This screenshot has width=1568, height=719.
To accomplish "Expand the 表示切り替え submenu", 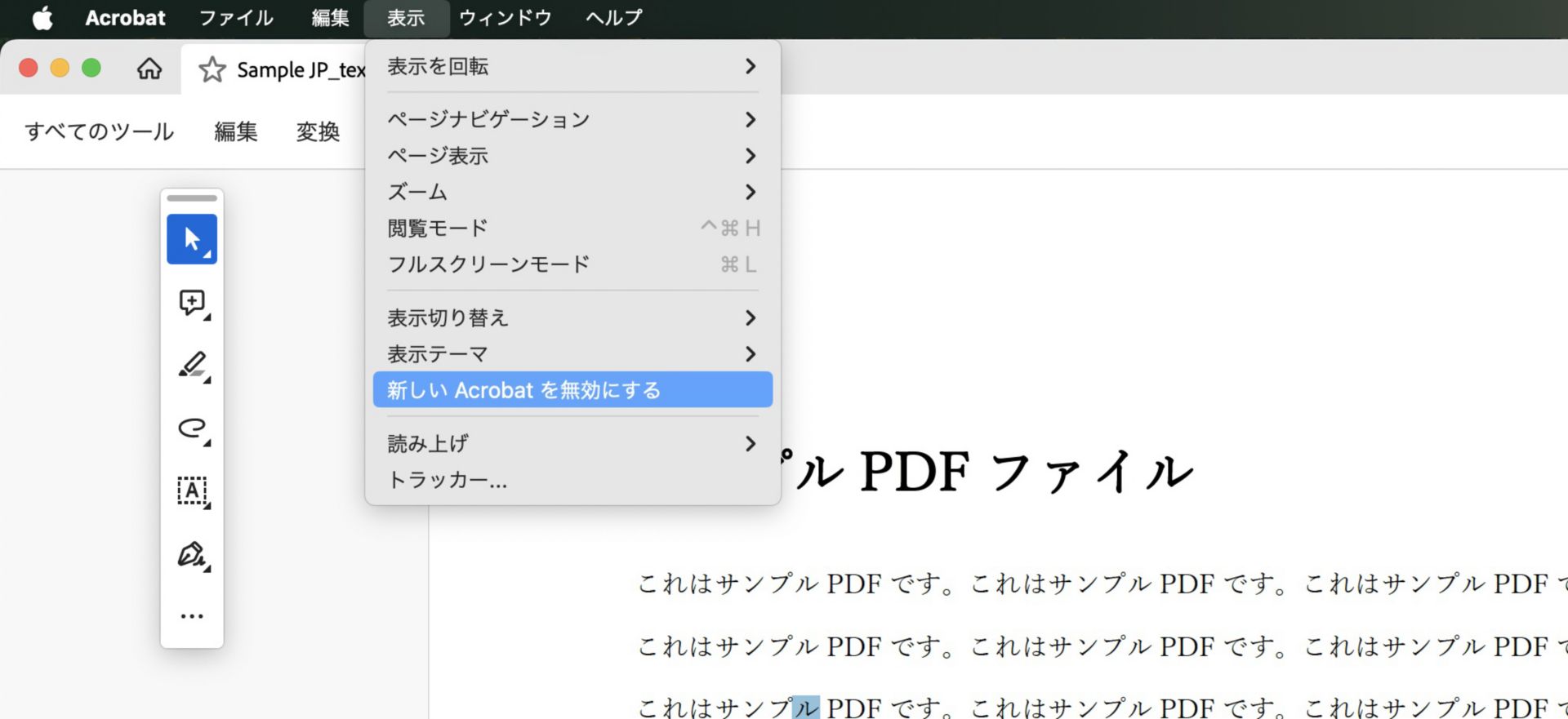I will pyautogui.click(x=572, y=317).
